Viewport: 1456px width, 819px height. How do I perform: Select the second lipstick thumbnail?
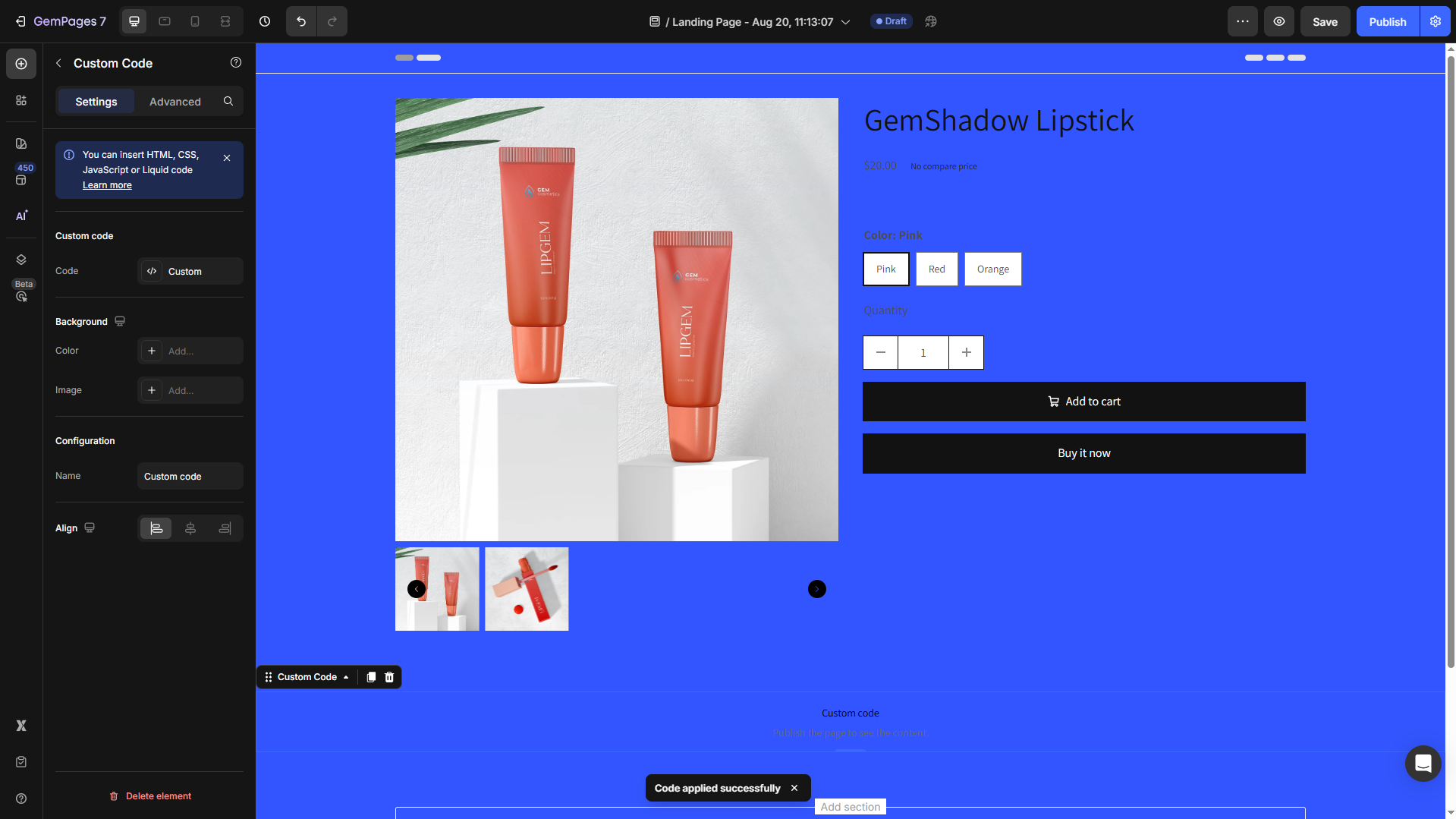tap(527, 589)
